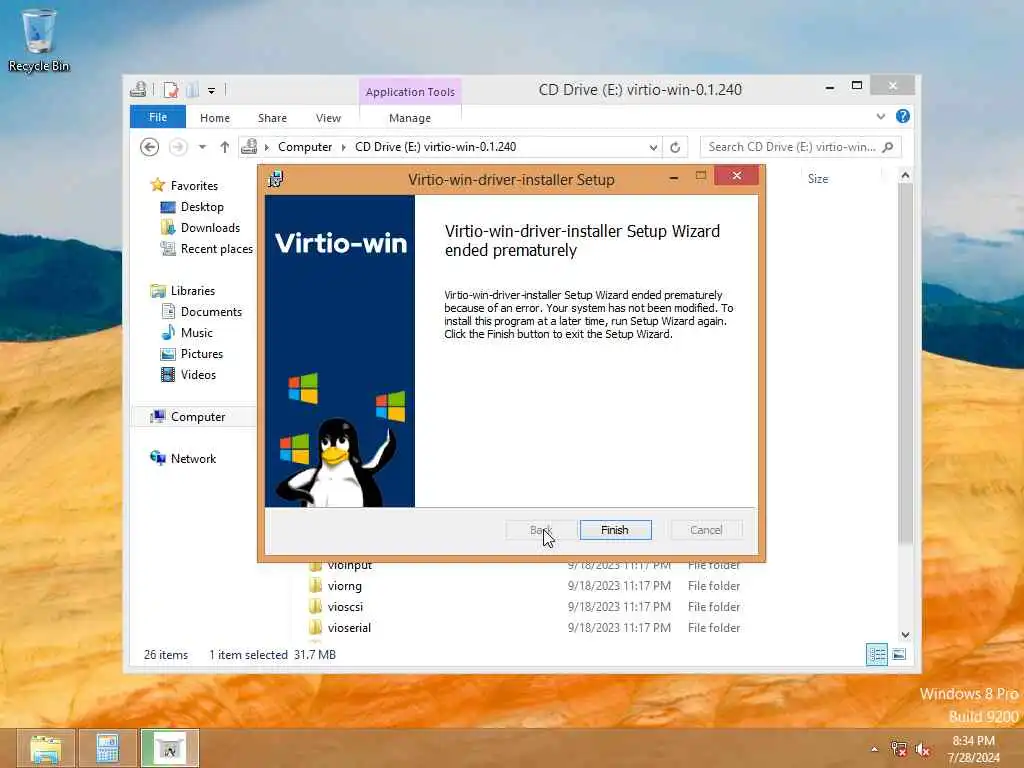Click the viorng folder icon
The image size is (1024, 768).
(315, 585)
